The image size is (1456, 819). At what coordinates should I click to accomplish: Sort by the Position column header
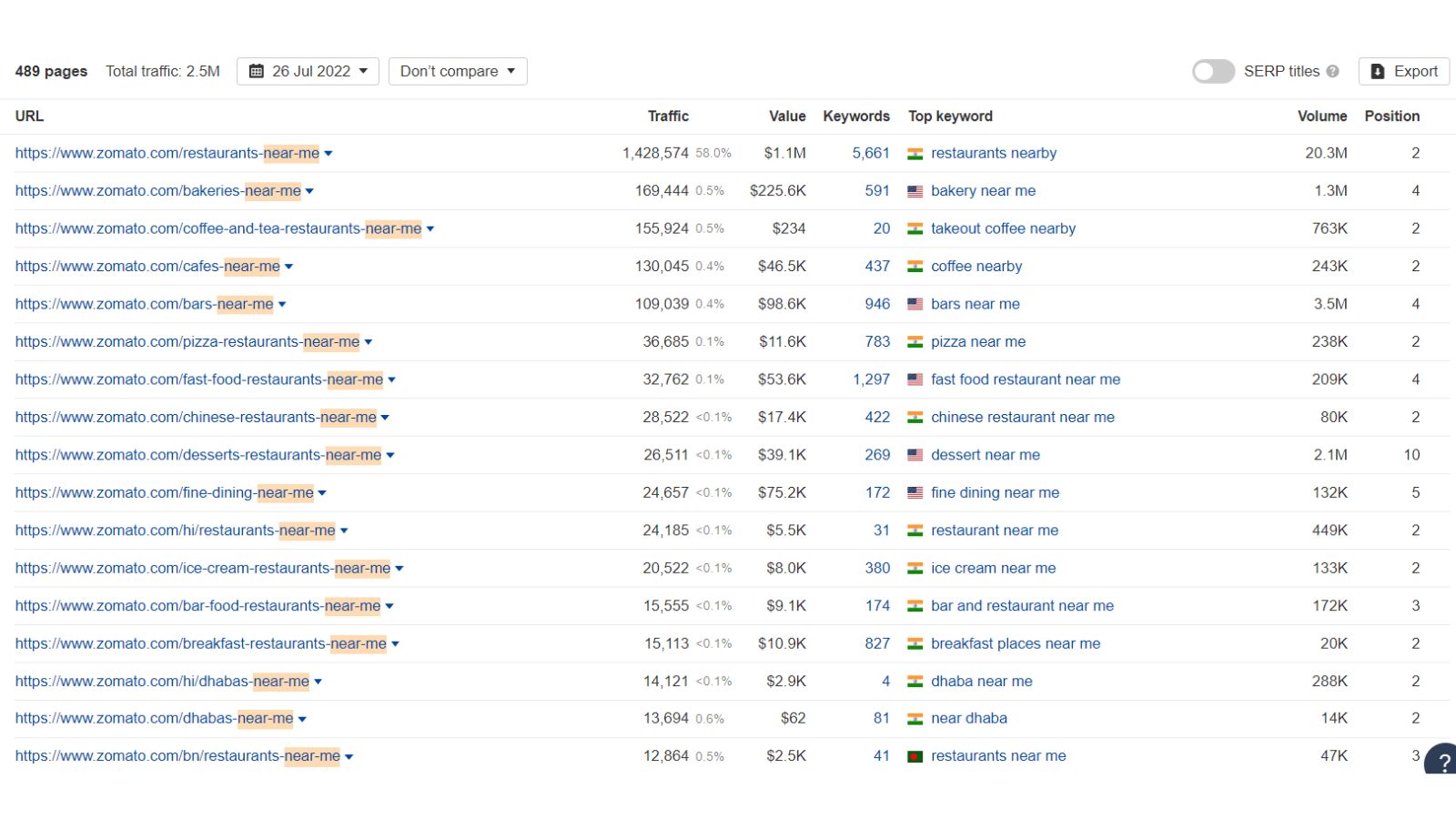coord(1391,116)
